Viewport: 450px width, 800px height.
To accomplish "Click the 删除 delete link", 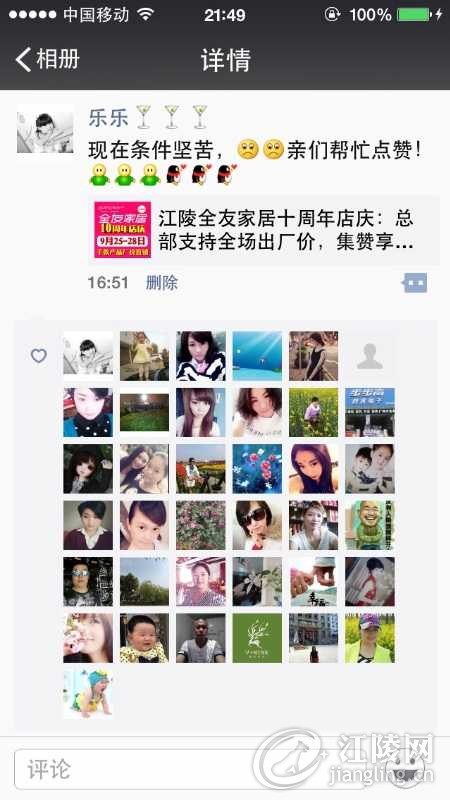I will click(x=162, y=283).
